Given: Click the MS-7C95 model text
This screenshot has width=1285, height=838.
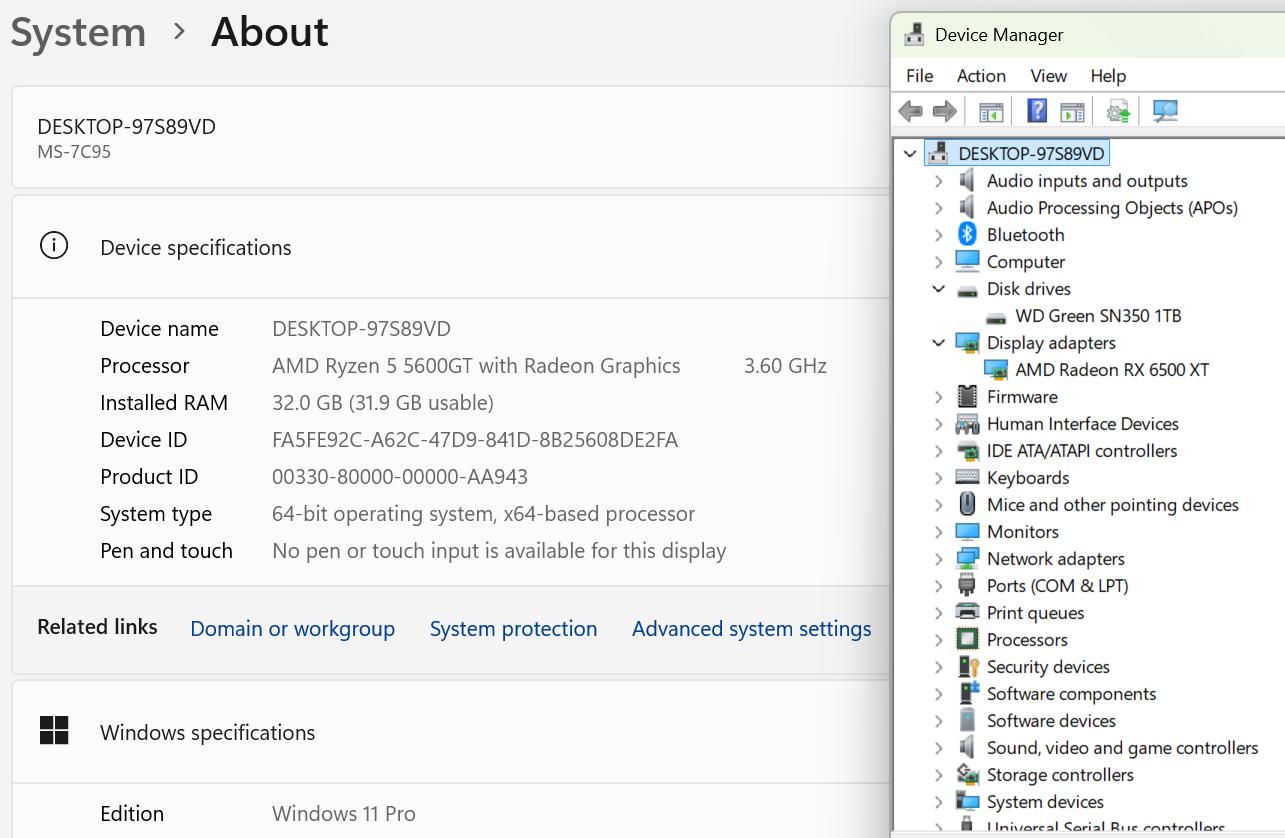Looking at the screenshot, I should [74, 152].
